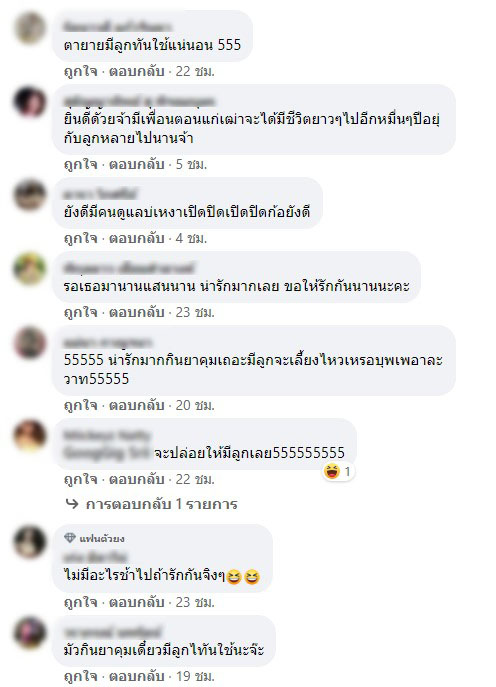Reply to the comment ตายายมีลูกทันใช้แน่นอน 555

pos(136,71)
